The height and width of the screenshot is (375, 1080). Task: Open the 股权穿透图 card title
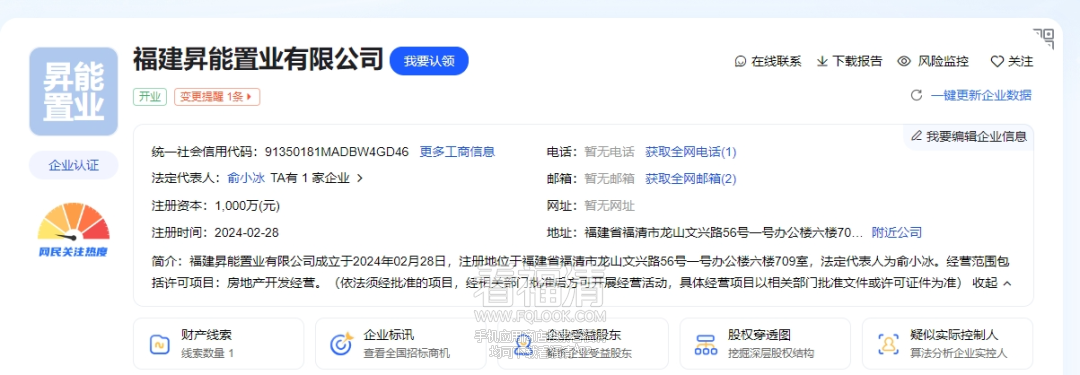click(759, 336)
